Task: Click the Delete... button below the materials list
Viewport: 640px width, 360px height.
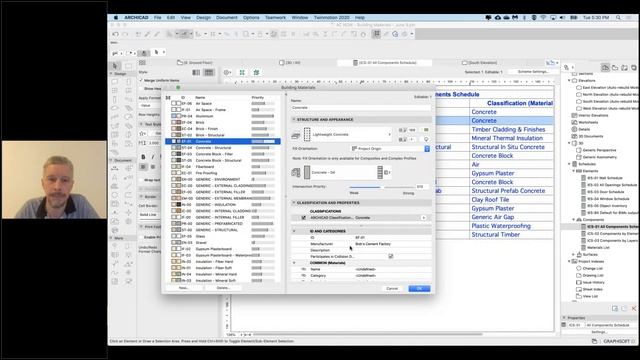Action: tap(223, 288)
